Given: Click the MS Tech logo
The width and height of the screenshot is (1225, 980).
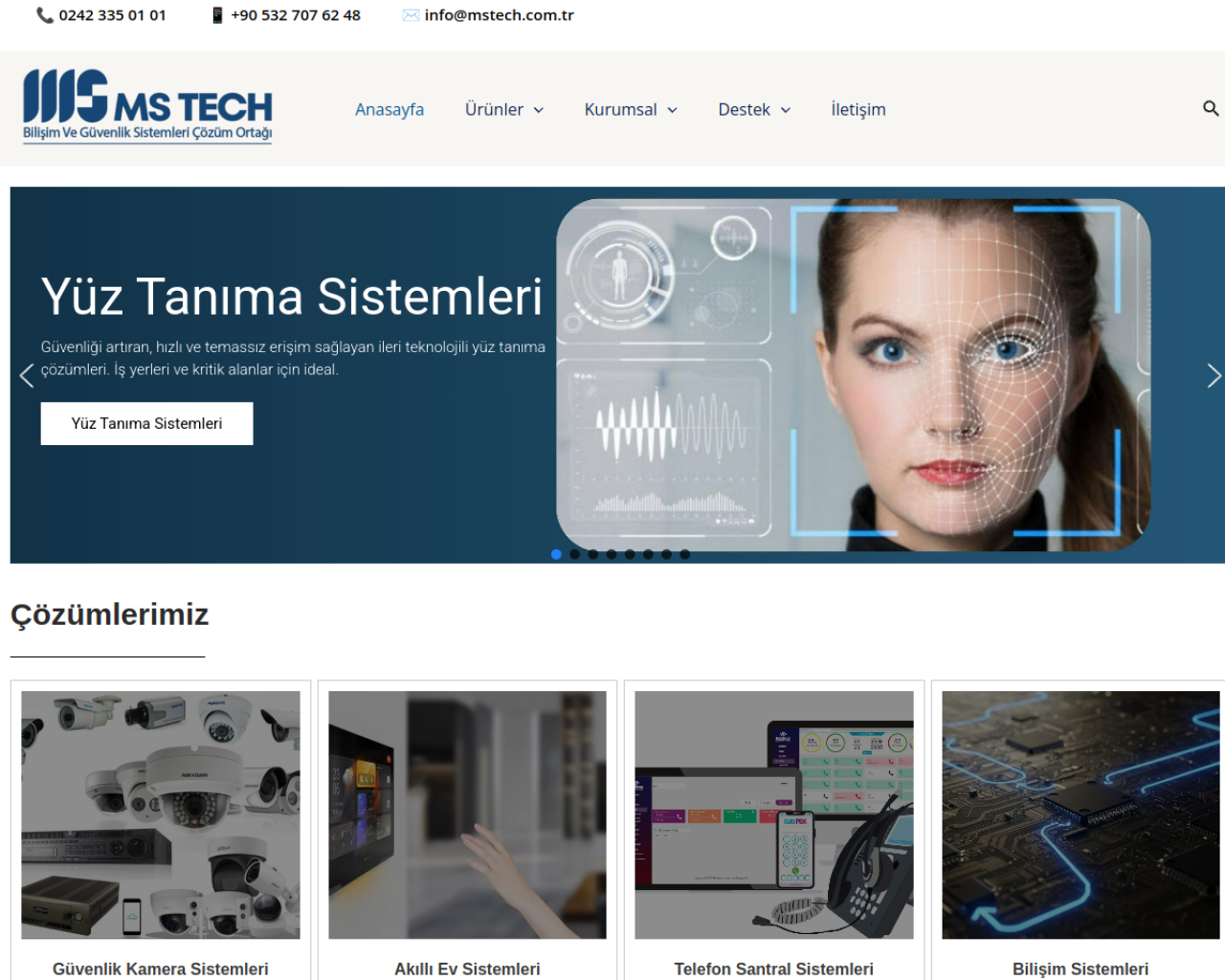Looking at the screenshot, I should point(147,106).
